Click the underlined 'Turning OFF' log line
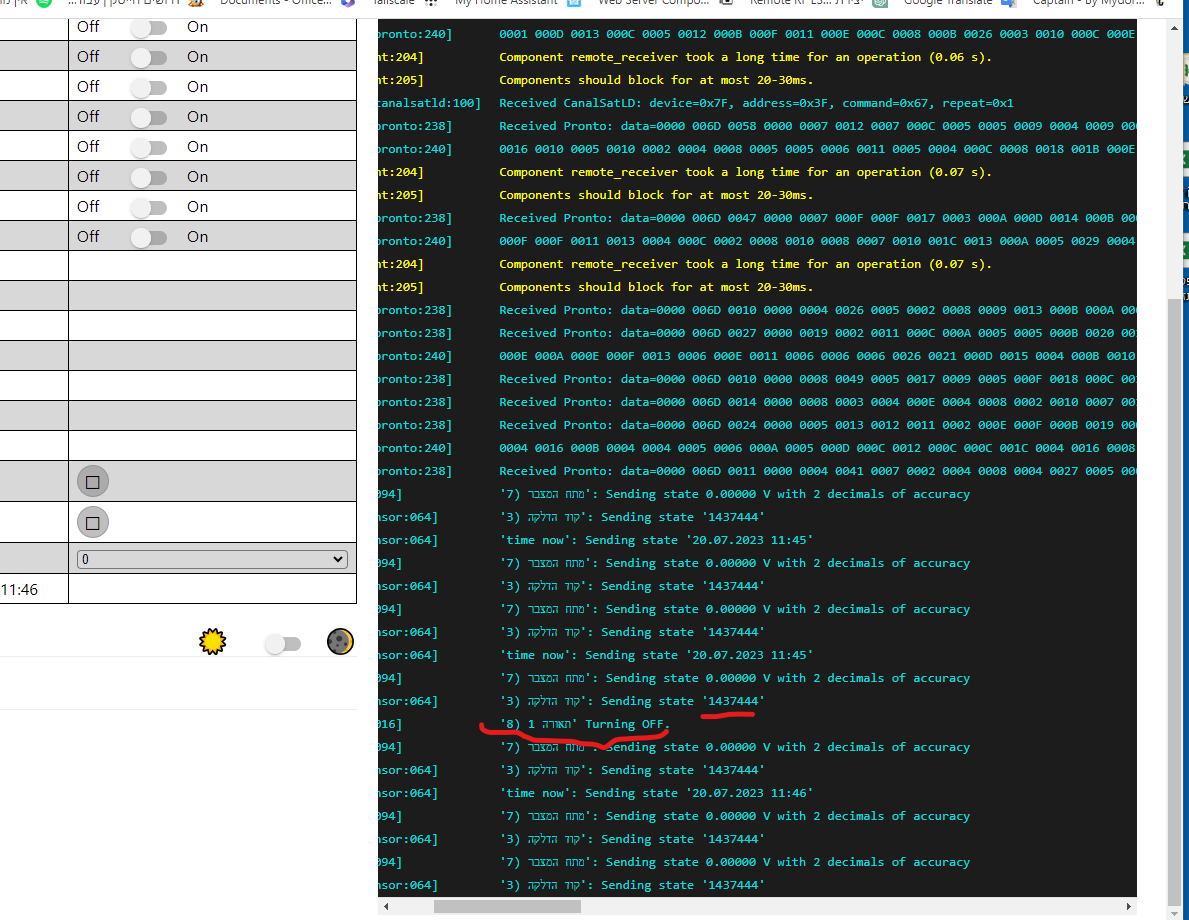The height and width of the screenshot is (920, 1189). [x=585, y=724]
